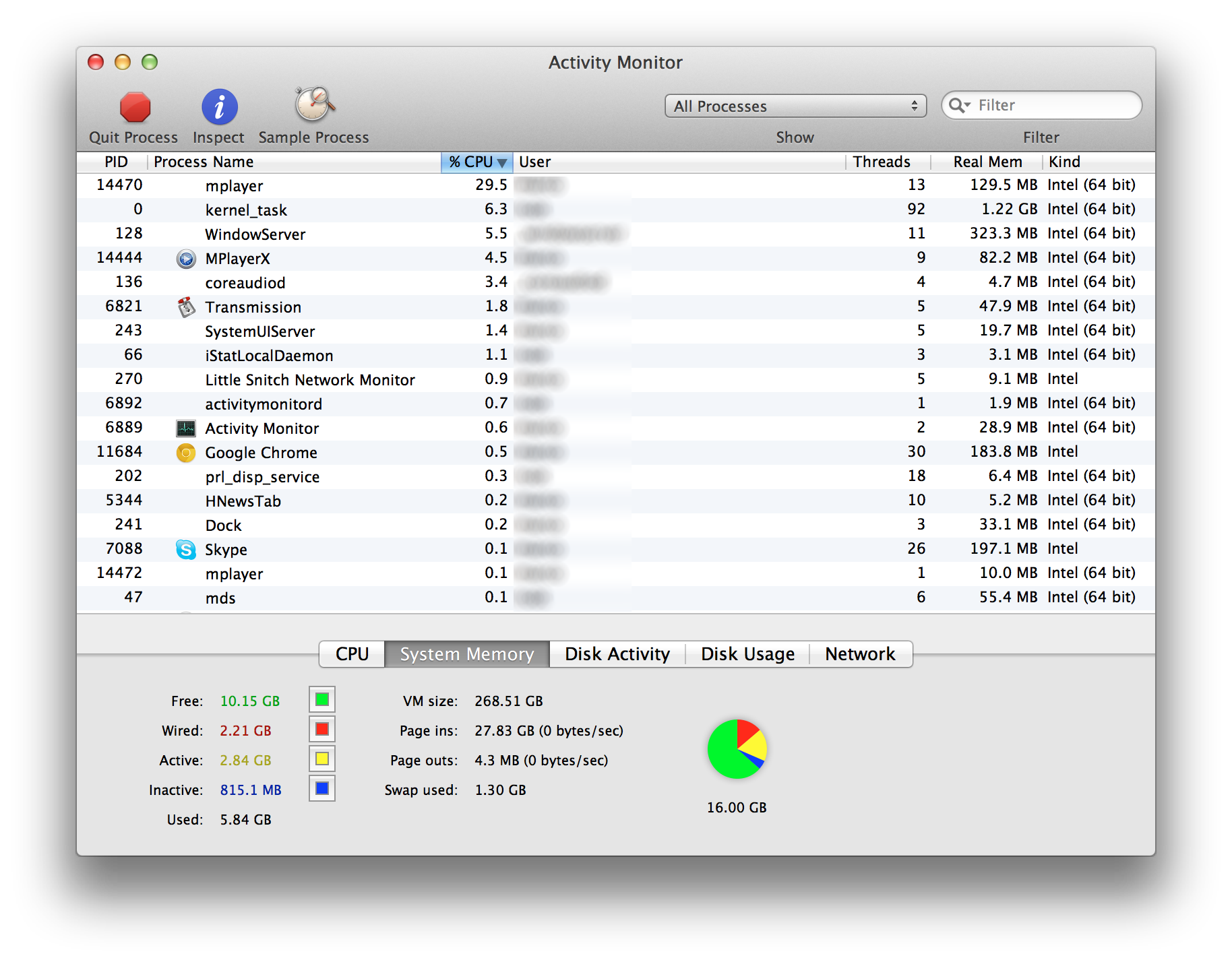Click the memory usage pie chart

click(737, 749)
